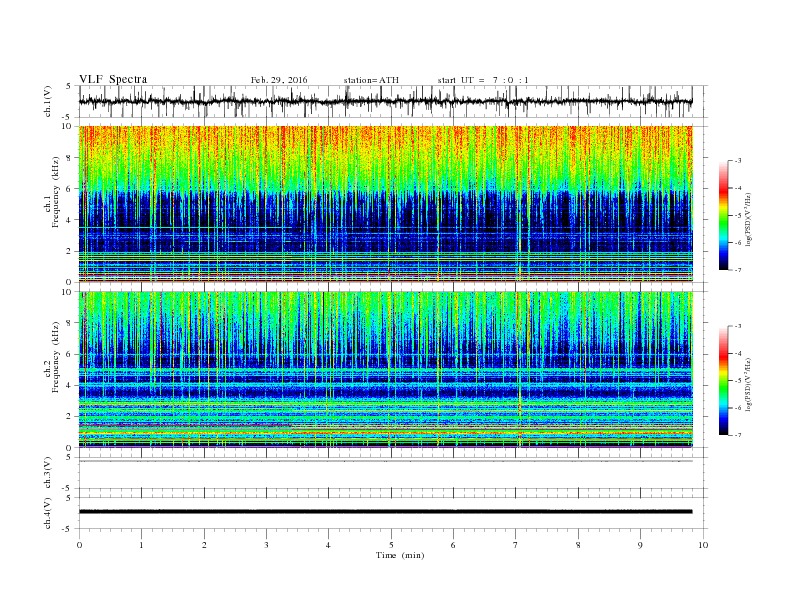
Task: Click inside the ch.2 frequency spectrogram
Action: coord(386,369)
